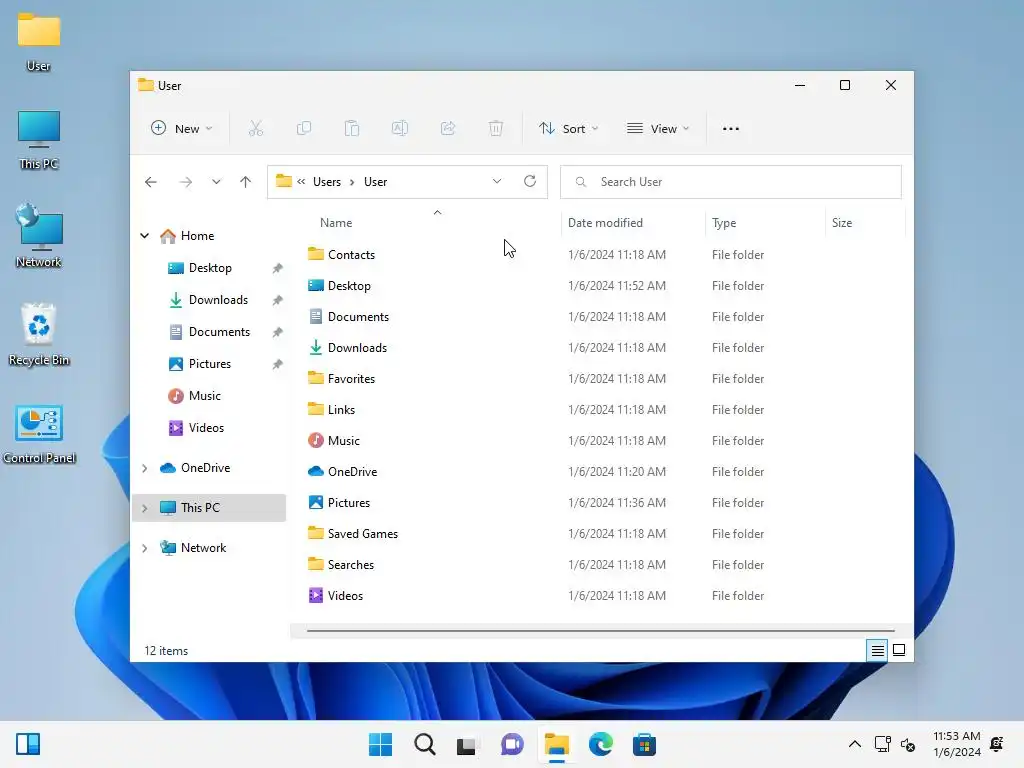Select Pictures in navigation pane

click(210, 364)
